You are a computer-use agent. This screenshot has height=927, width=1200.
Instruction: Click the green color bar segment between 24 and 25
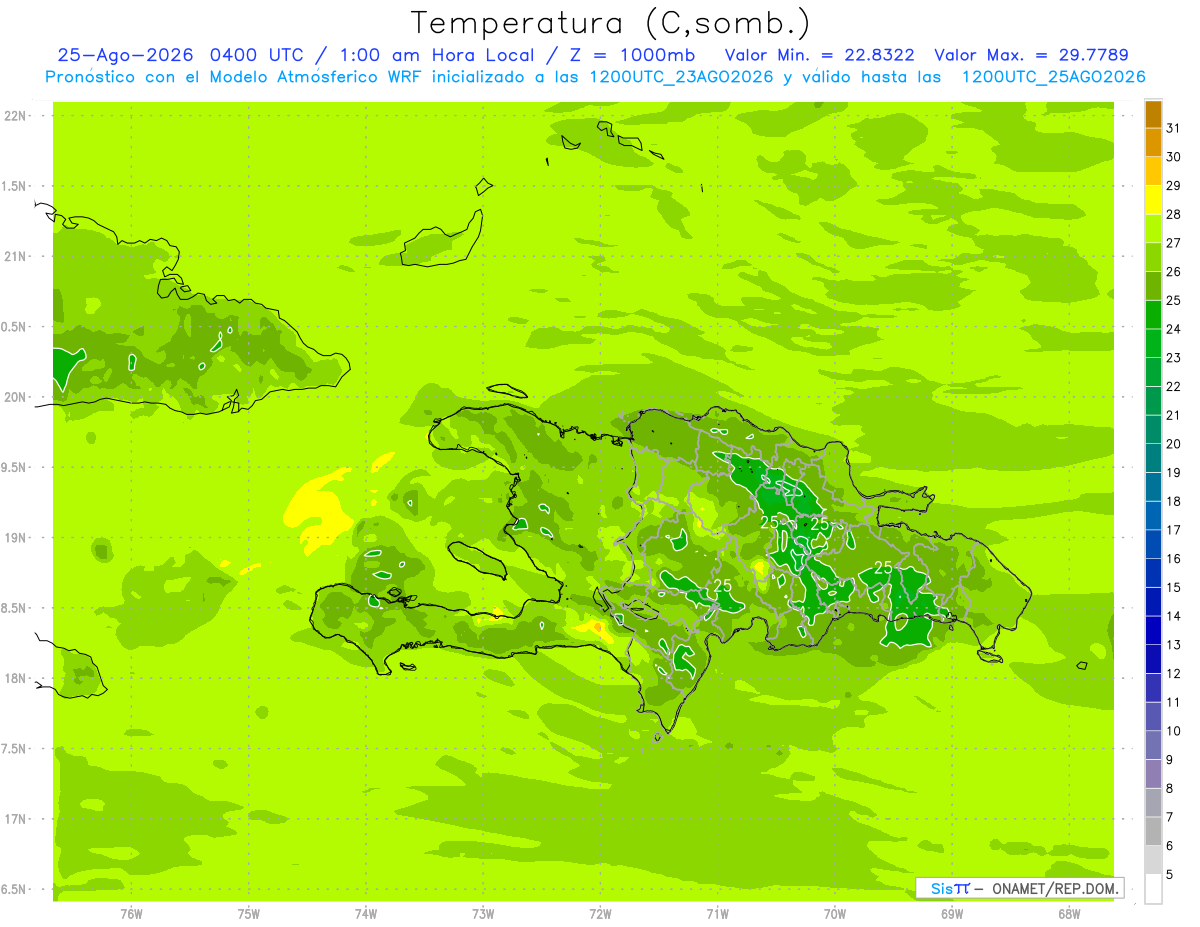1153,315
